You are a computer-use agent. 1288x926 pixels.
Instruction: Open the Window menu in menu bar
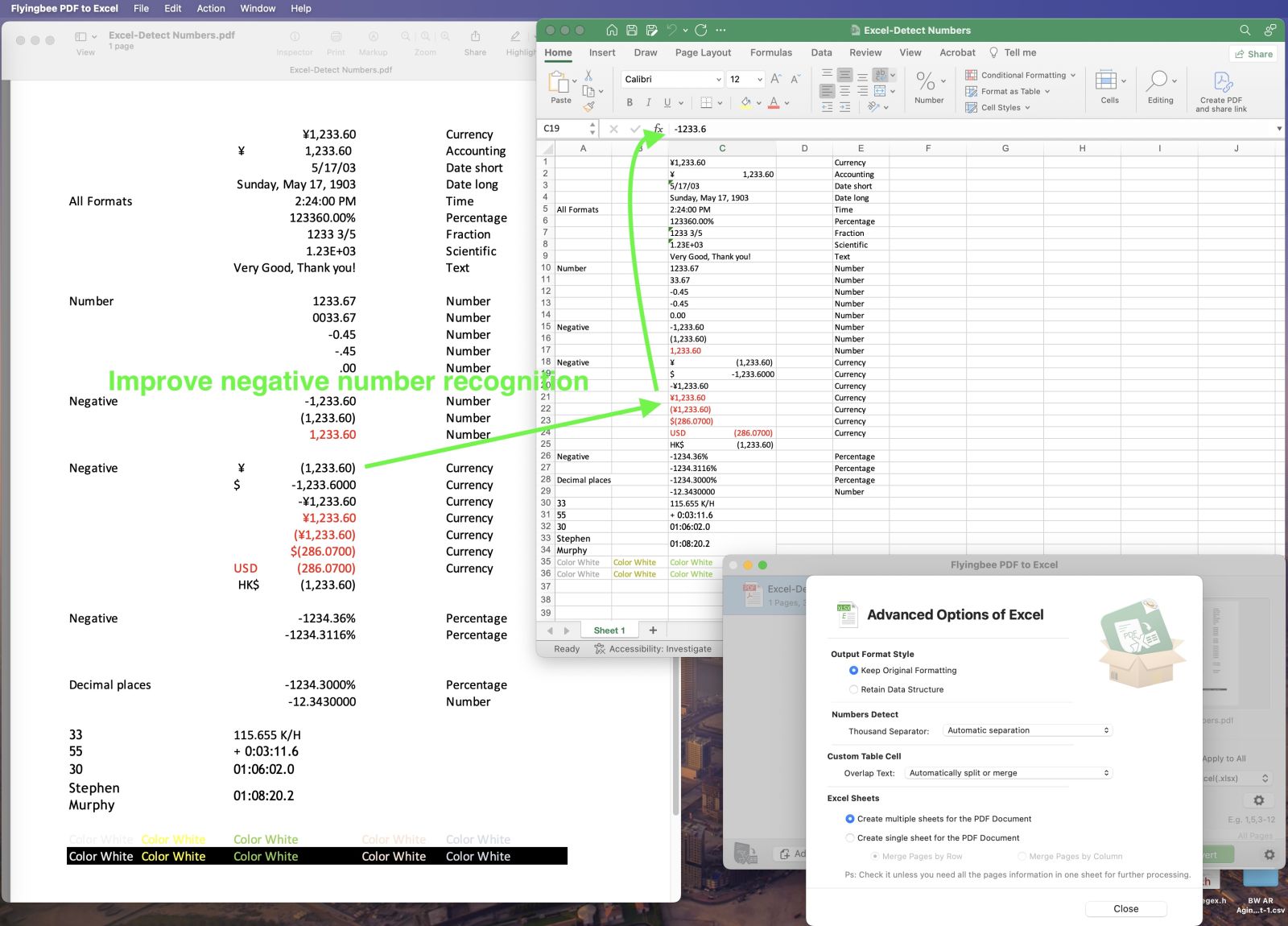[258, 8]
